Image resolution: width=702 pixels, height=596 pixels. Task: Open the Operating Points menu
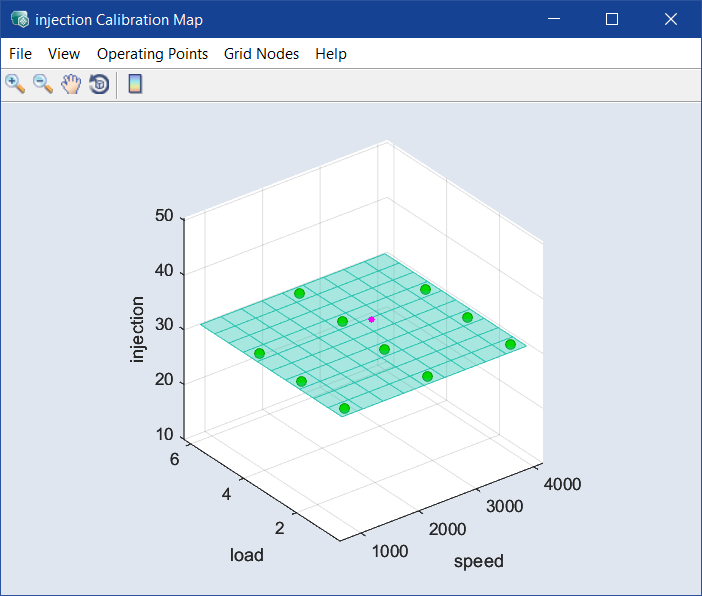click(x=152, y=54)
